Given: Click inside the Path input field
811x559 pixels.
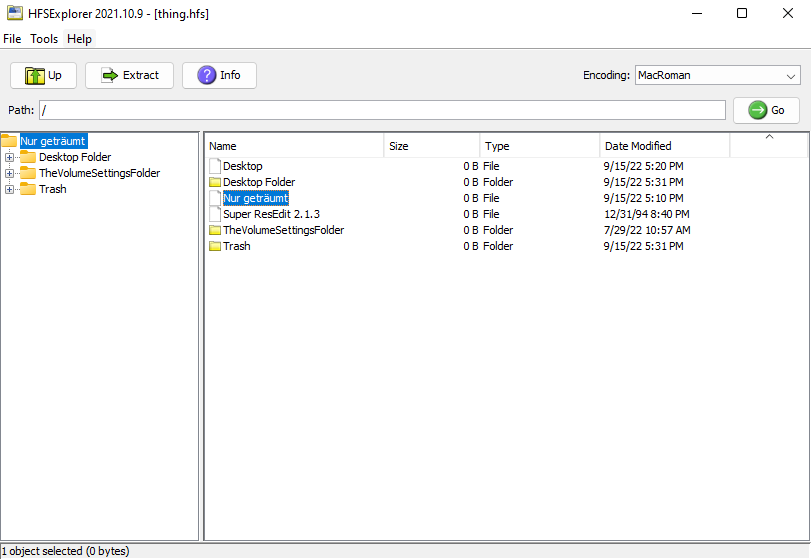Looking at the screenshot, I should pyautogui.click(x=382, y=110).
